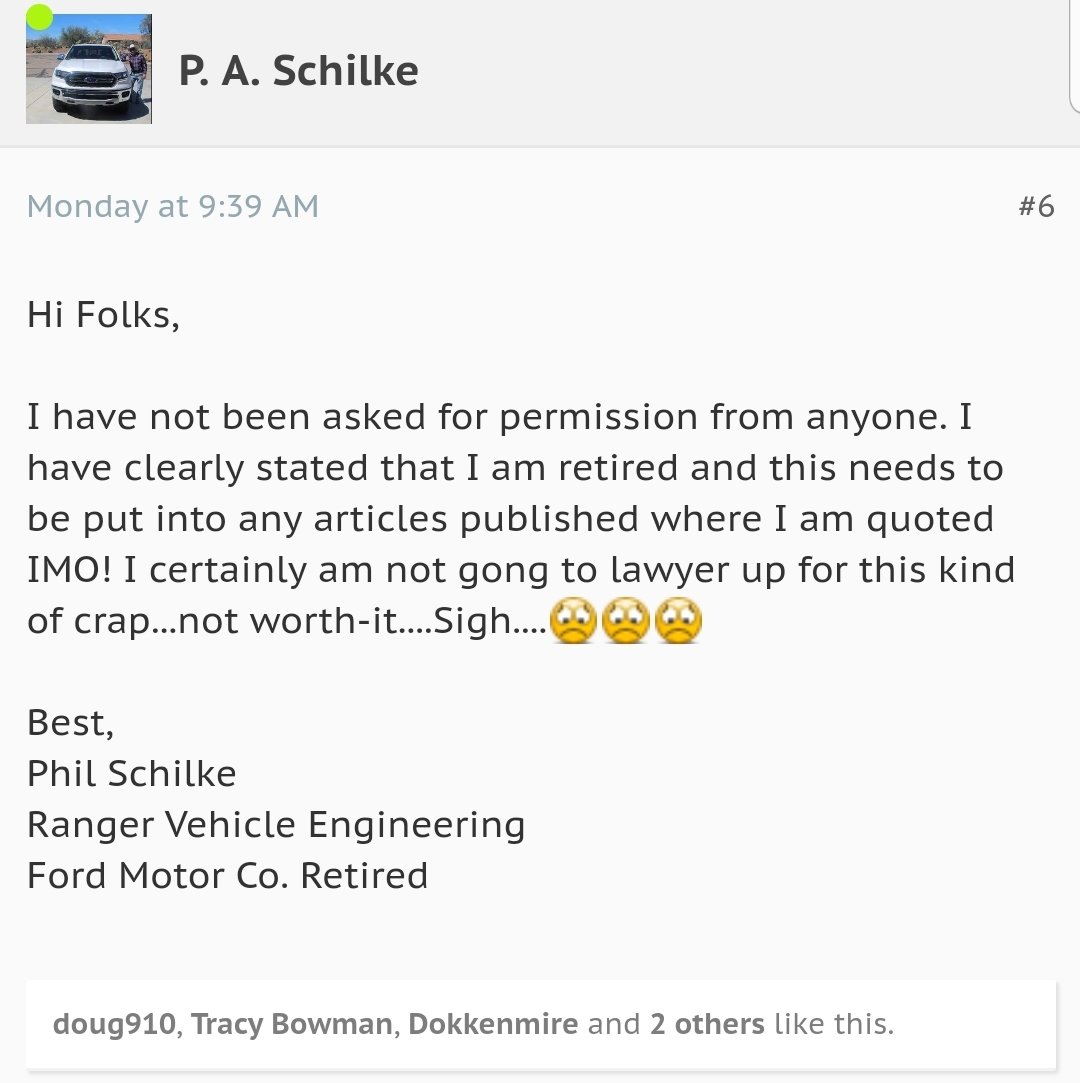Image resolution: width=1080 pixels, height=1083 pixels.
Task: Click the middle sad face emoji
Action: point(626,620)
